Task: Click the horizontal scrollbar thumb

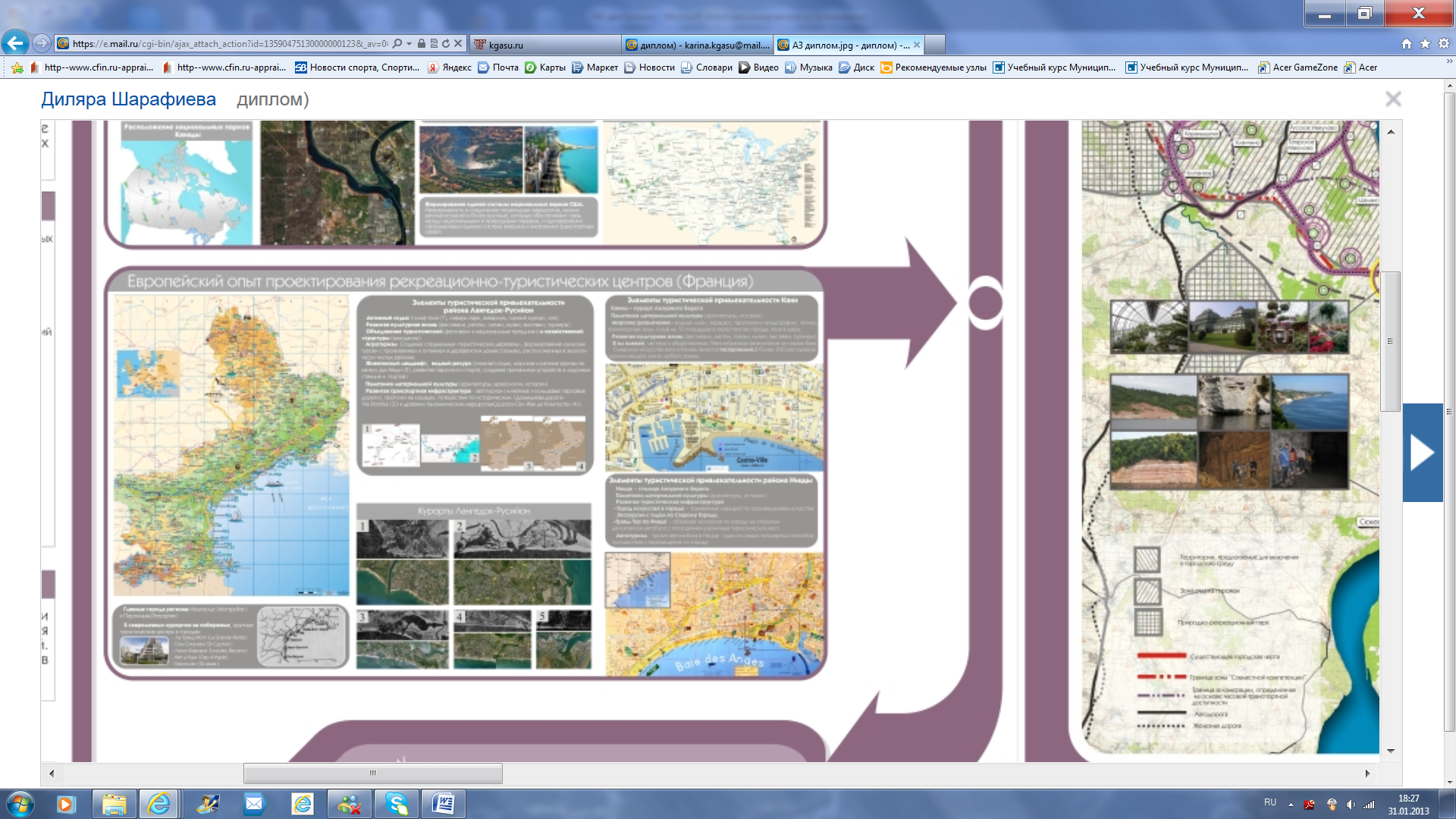Action: (372, 773)
